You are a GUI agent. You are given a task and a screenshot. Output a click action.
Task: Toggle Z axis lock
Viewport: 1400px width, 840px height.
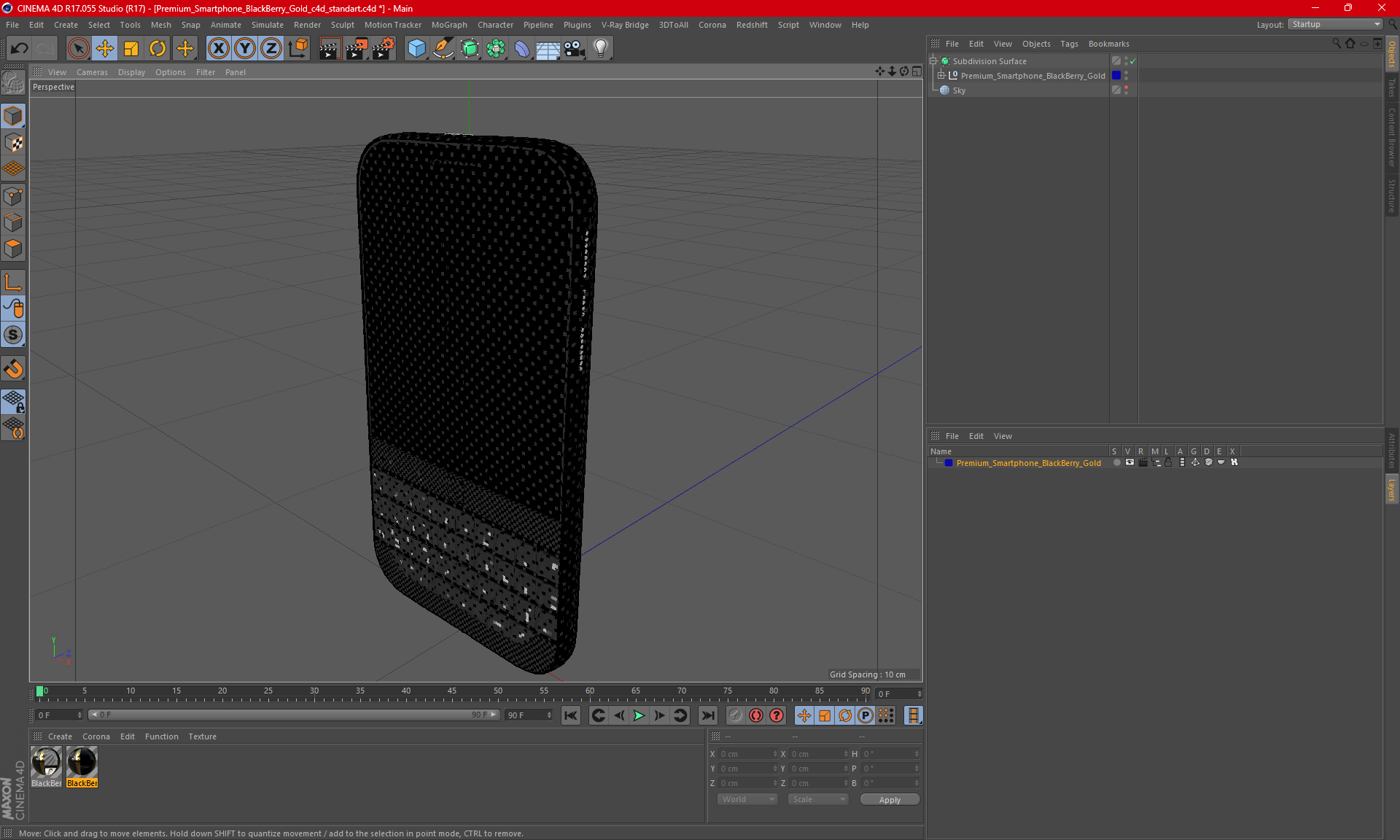click(x=271, y=49)
